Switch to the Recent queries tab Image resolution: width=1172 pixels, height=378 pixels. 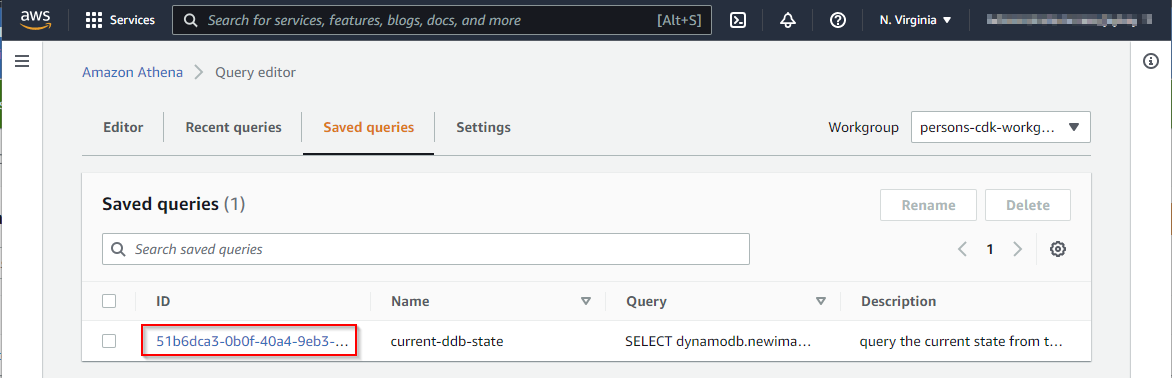(x=233, y=127)
